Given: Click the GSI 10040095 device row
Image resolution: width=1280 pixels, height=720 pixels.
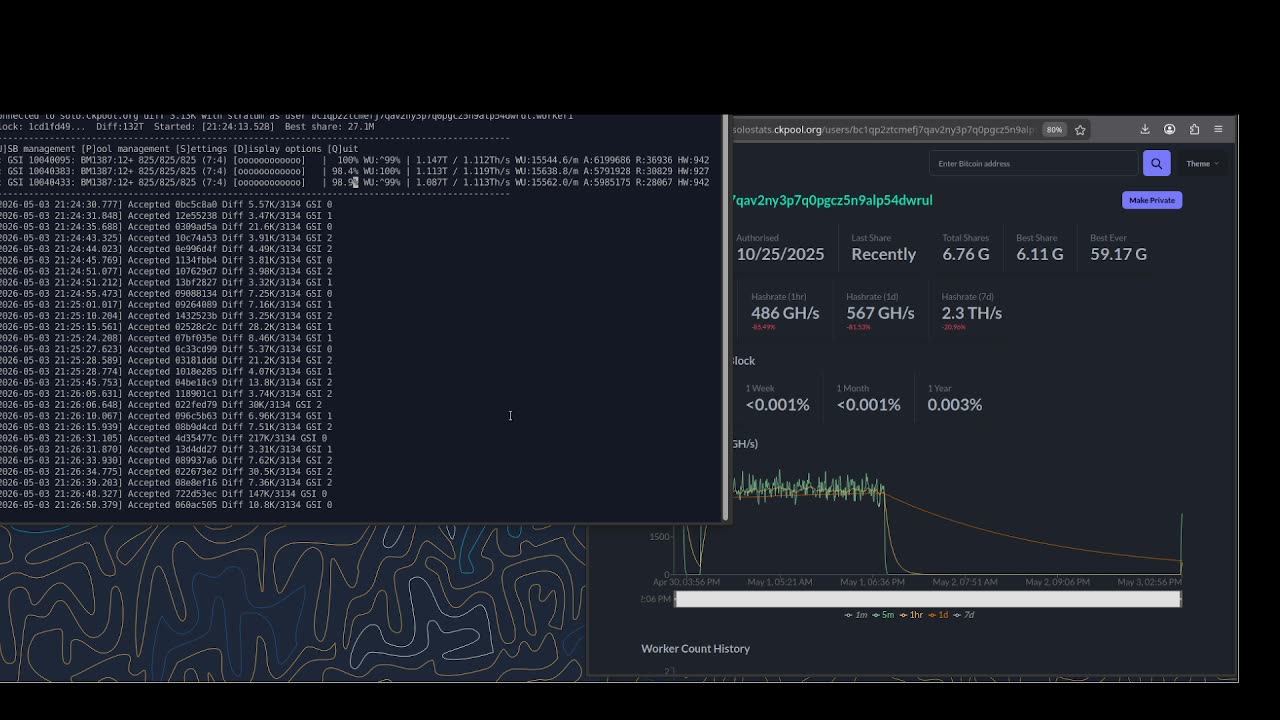Looking at the screenshot, I should click(355, 160).
